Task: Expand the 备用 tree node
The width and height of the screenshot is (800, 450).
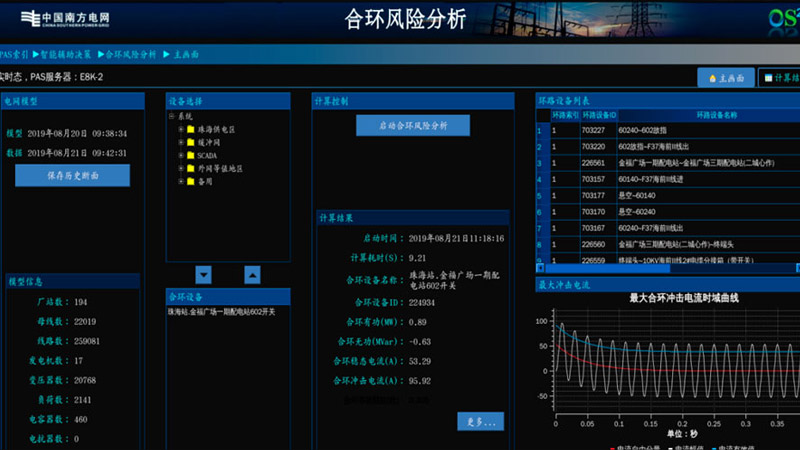Action: click(x=180, y=182)
